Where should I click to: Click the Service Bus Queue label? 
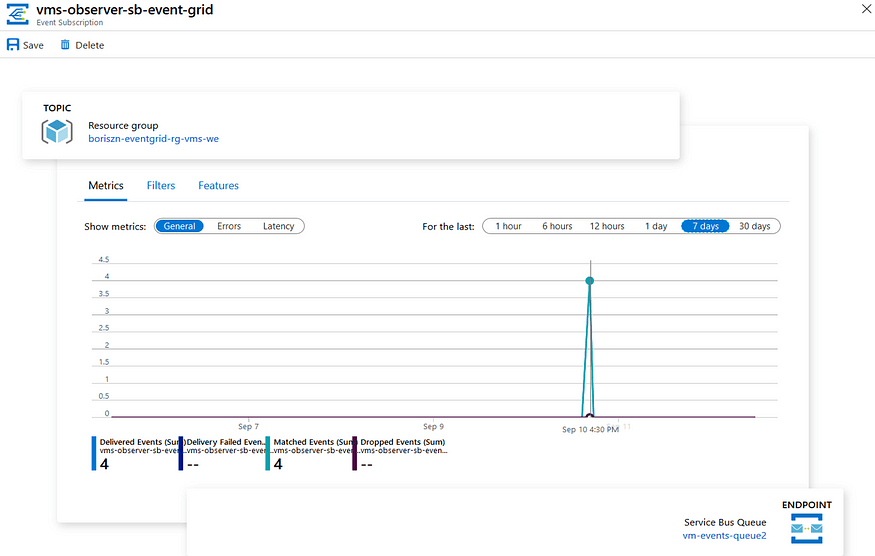(725, 522)
